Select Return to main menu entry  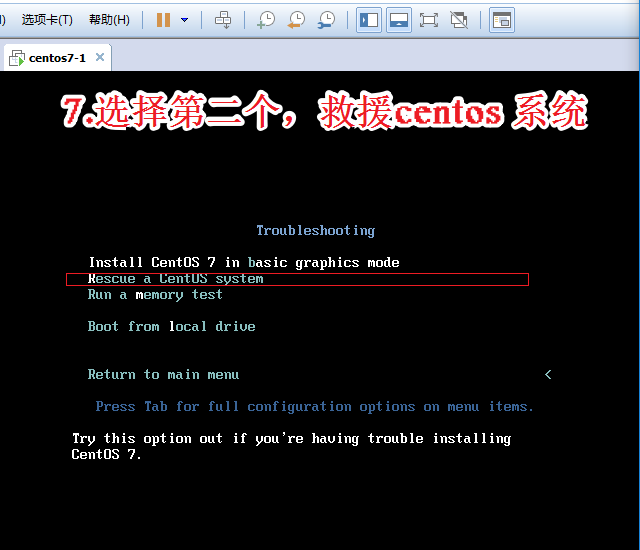pyautogui.click(x=163, y=375)
